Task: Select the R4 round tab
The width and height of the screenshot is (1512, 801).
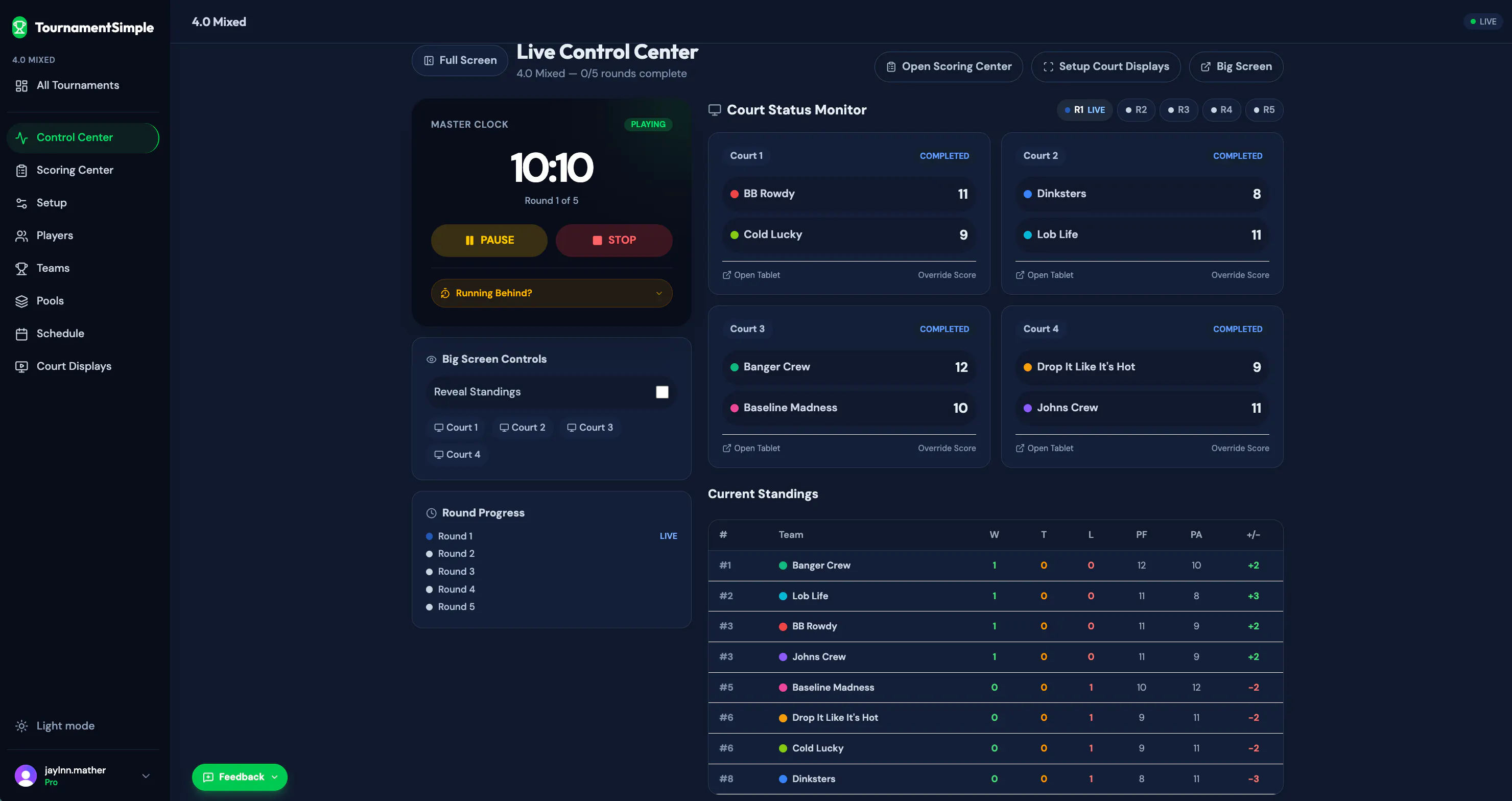Action: [1221, 110]
